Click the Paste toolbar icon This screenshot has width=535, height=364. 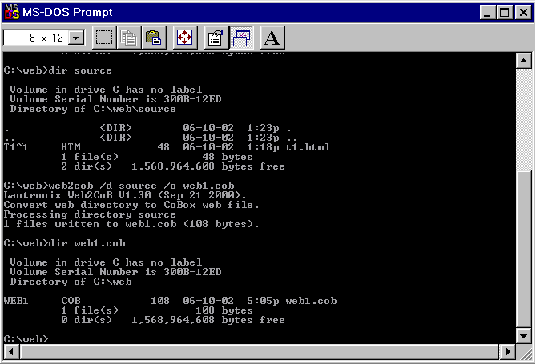[x=154, y=38]
